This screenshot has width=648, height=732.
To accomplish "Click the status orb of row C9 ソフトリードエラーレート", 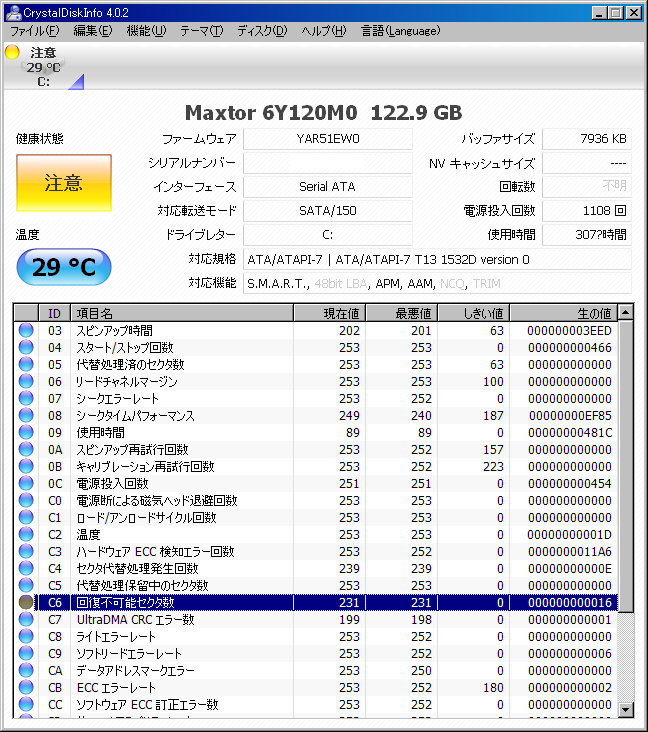I will 26,653.
